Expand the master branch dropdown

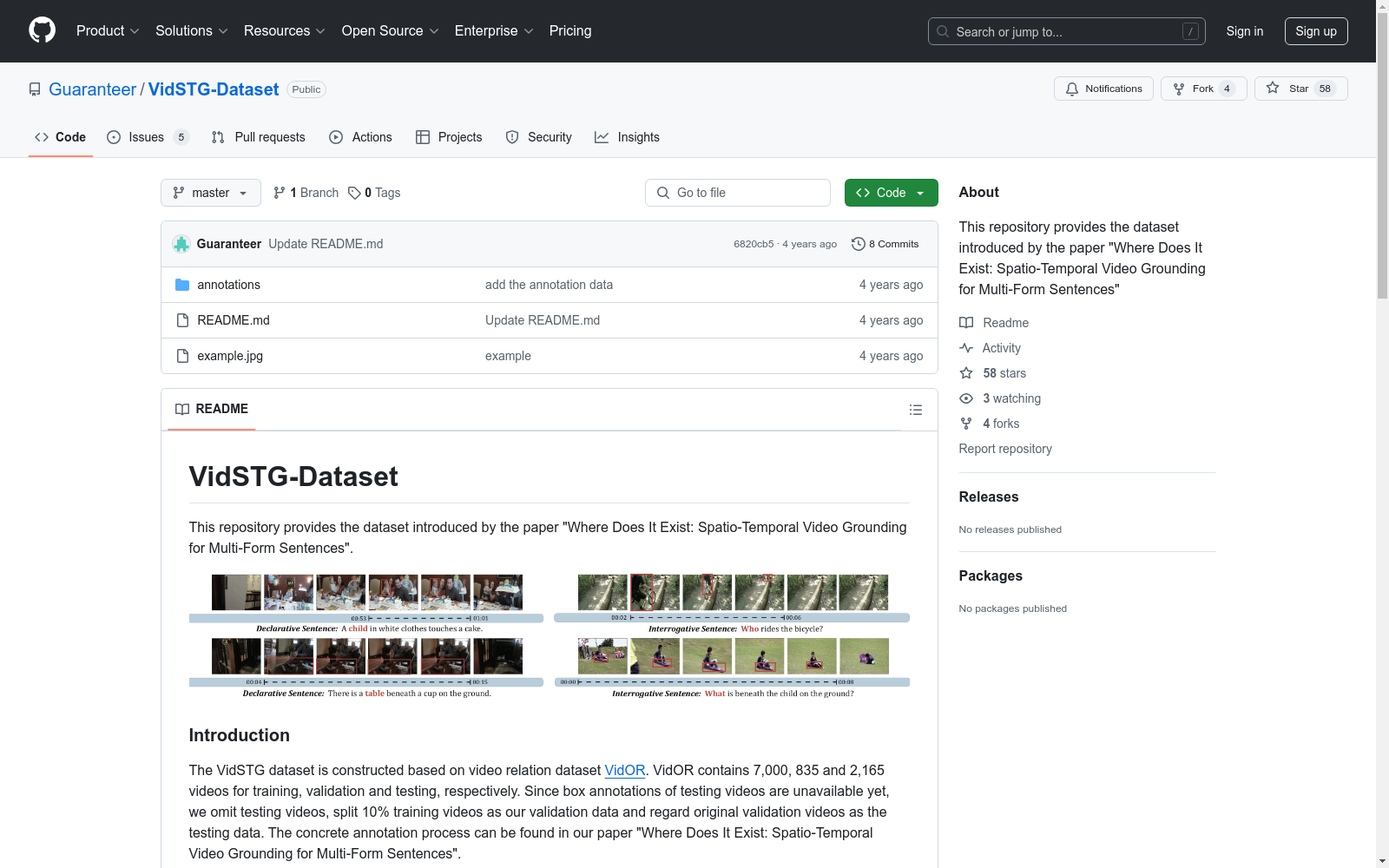coord(211,193)
